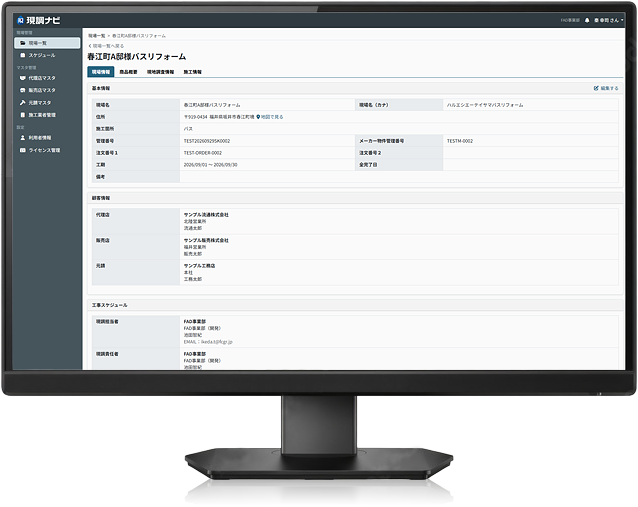Click the TEST20260929SK0002 management number
Image resolution: width=638 pixels, height=507 pixels.
point(207,141)
